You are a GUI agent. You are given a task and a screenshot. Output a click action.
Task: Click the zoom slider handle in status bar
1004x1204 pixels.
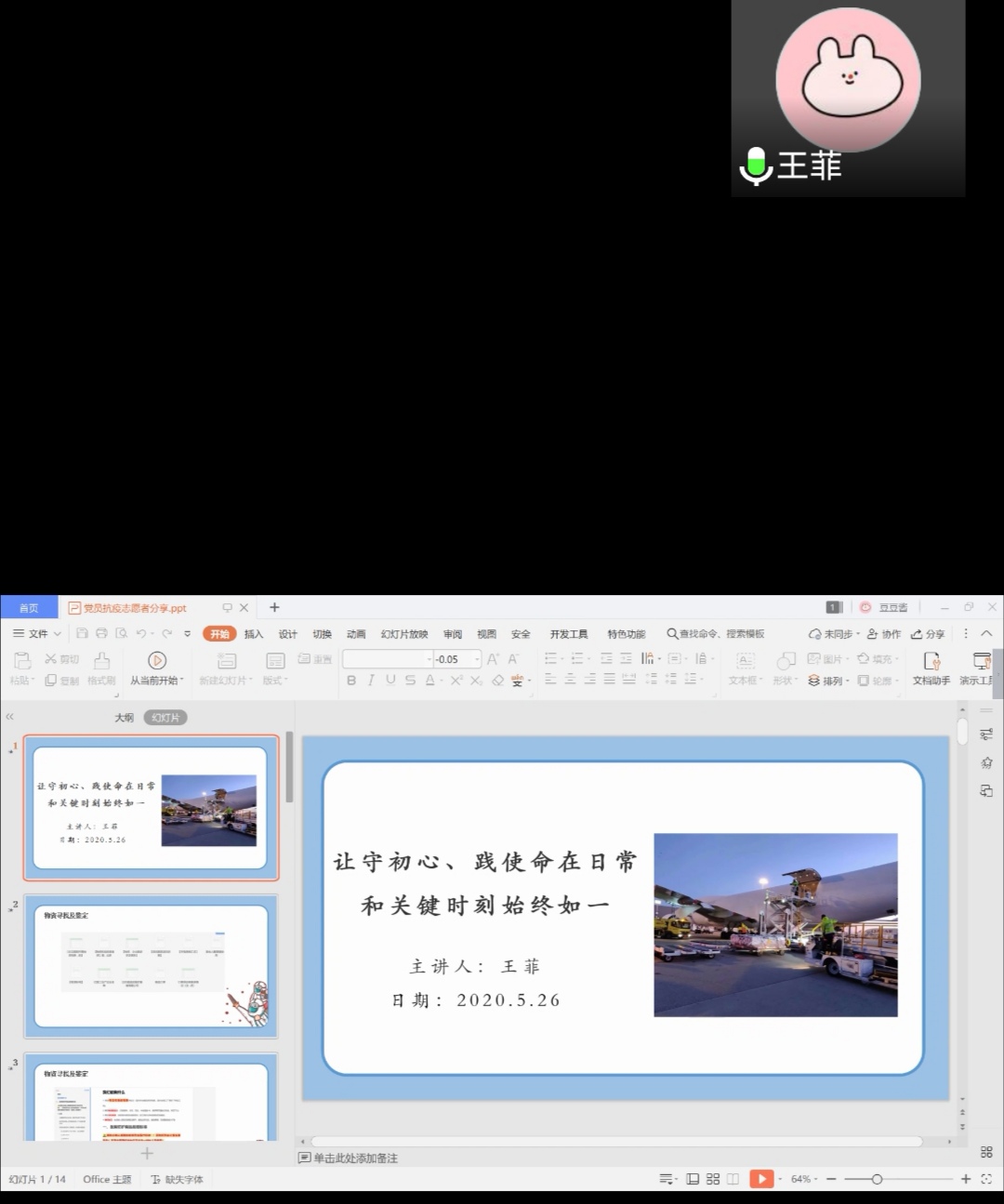point(877,1179)
